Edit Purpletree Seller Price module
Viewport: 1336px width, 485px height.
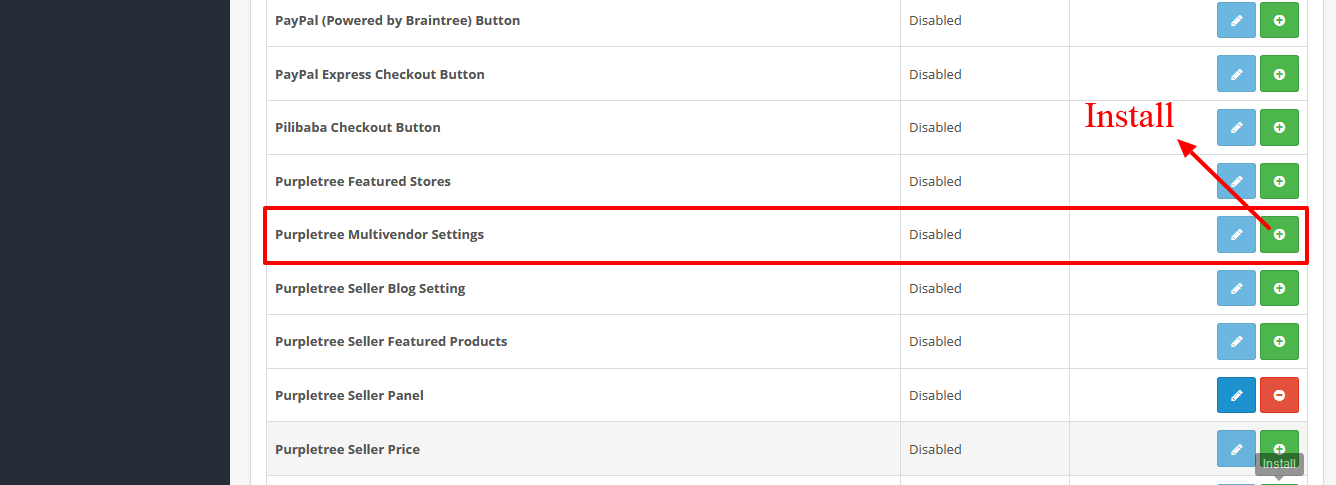point(1236,448)
